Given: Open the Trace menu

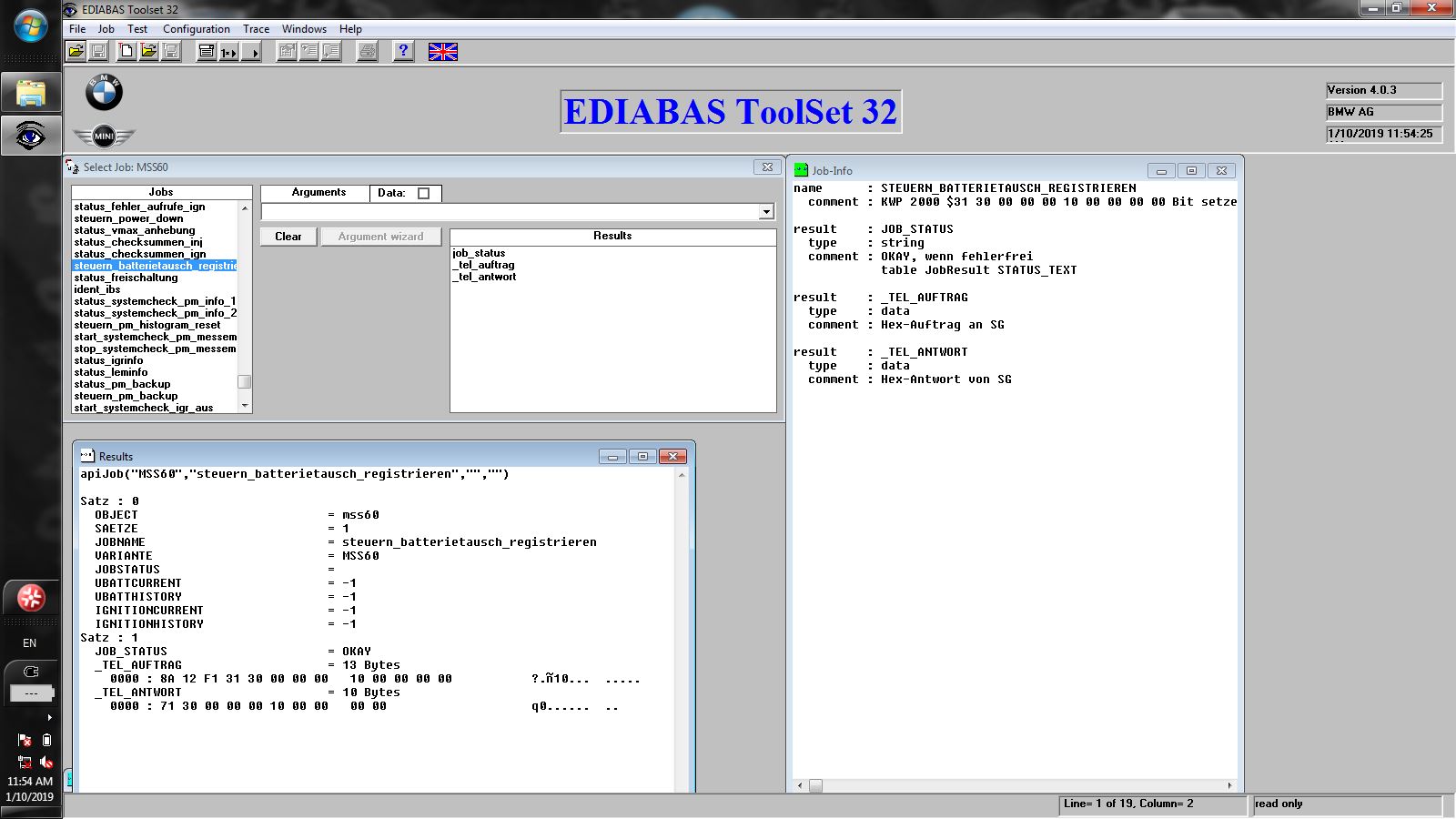Looking at the screenshot, I should (256, 29).
